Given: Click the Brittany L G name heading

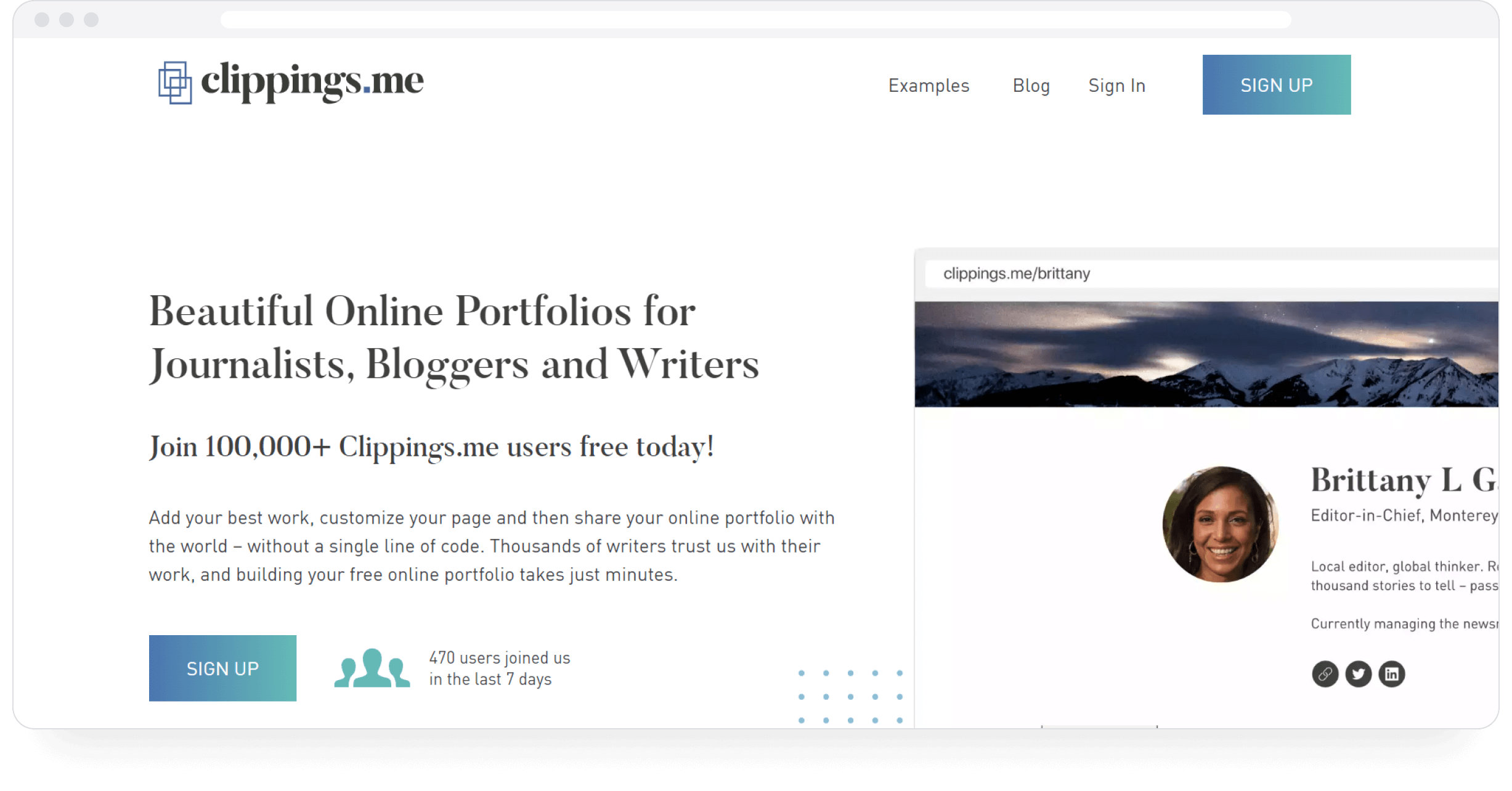Looking at the screenshot, I should click(x=1404, y=480).
